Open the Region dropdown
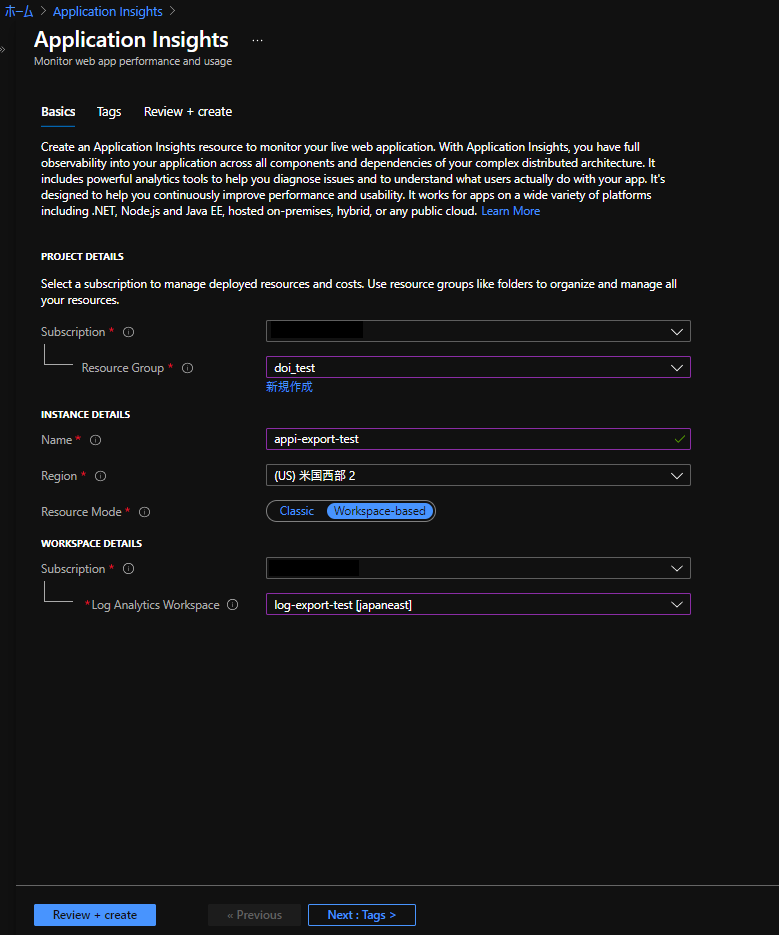Viewport: 779px width, 935px height. (x=478, y=475)
